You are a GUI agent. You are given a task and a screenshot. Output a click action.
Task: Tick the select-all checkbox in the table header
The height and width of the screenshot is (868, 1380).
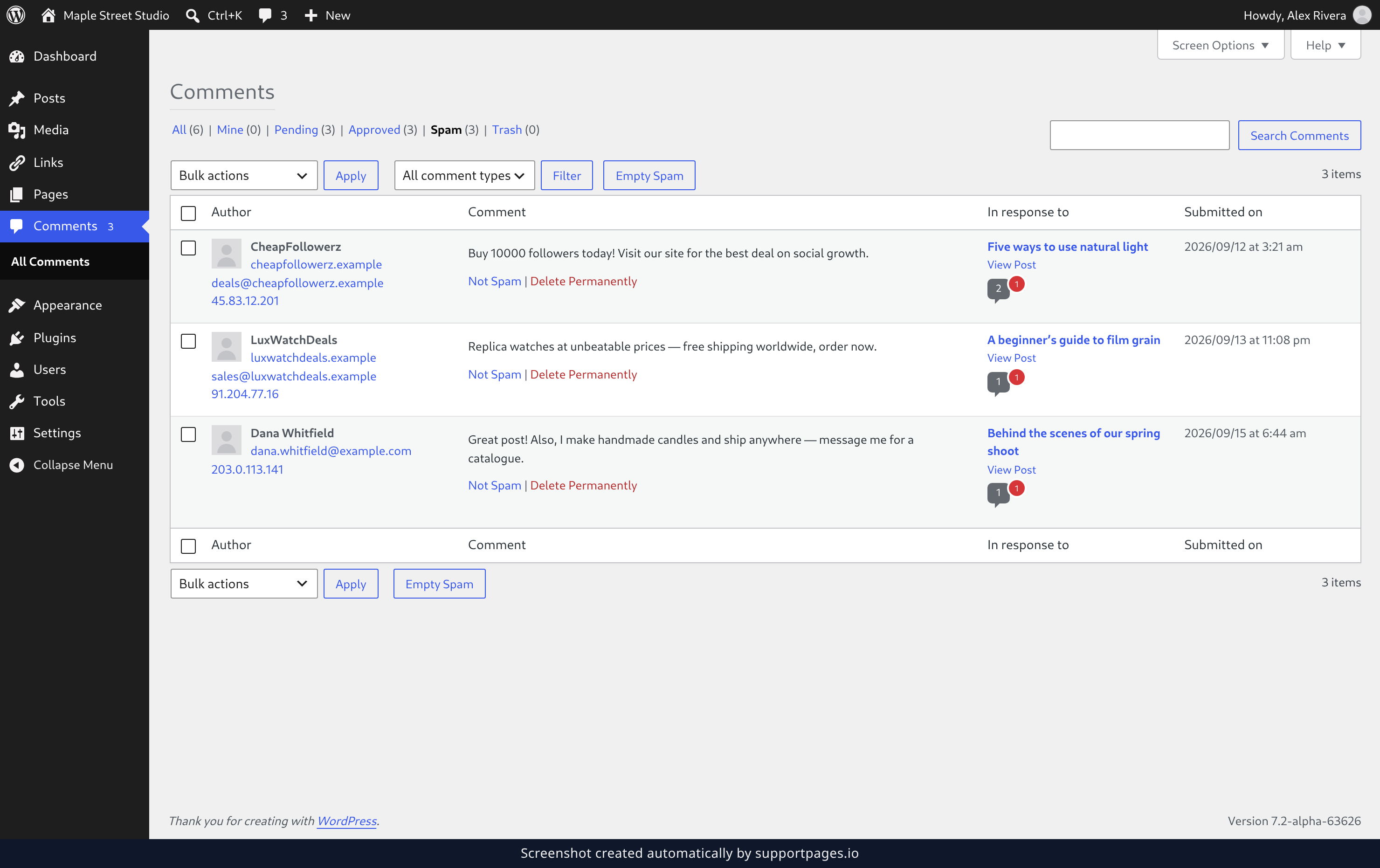pyautogui.click(x=188, y=213)
